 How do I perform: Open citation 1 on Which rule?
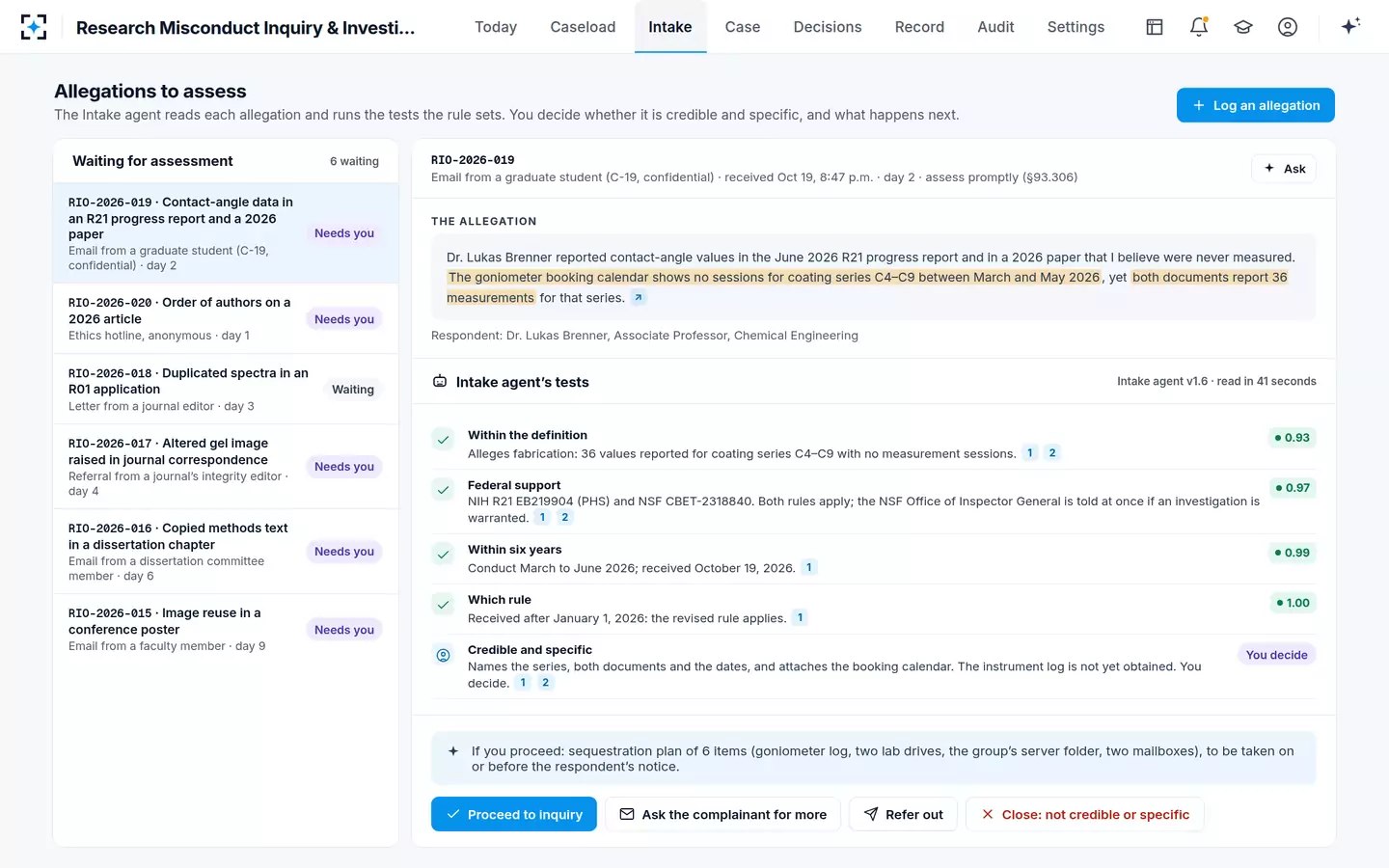click(800, 617)
